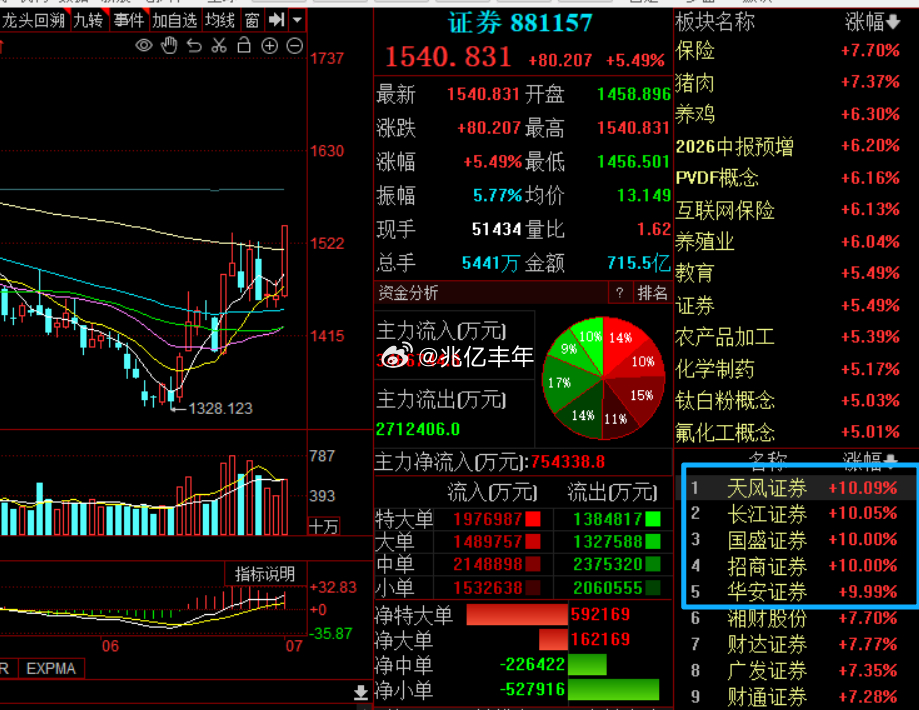This screenshot has width=919, height=710.
Task: Click the 净特大单 red bar
Action: pyautogui.click(x=518, y=614)
